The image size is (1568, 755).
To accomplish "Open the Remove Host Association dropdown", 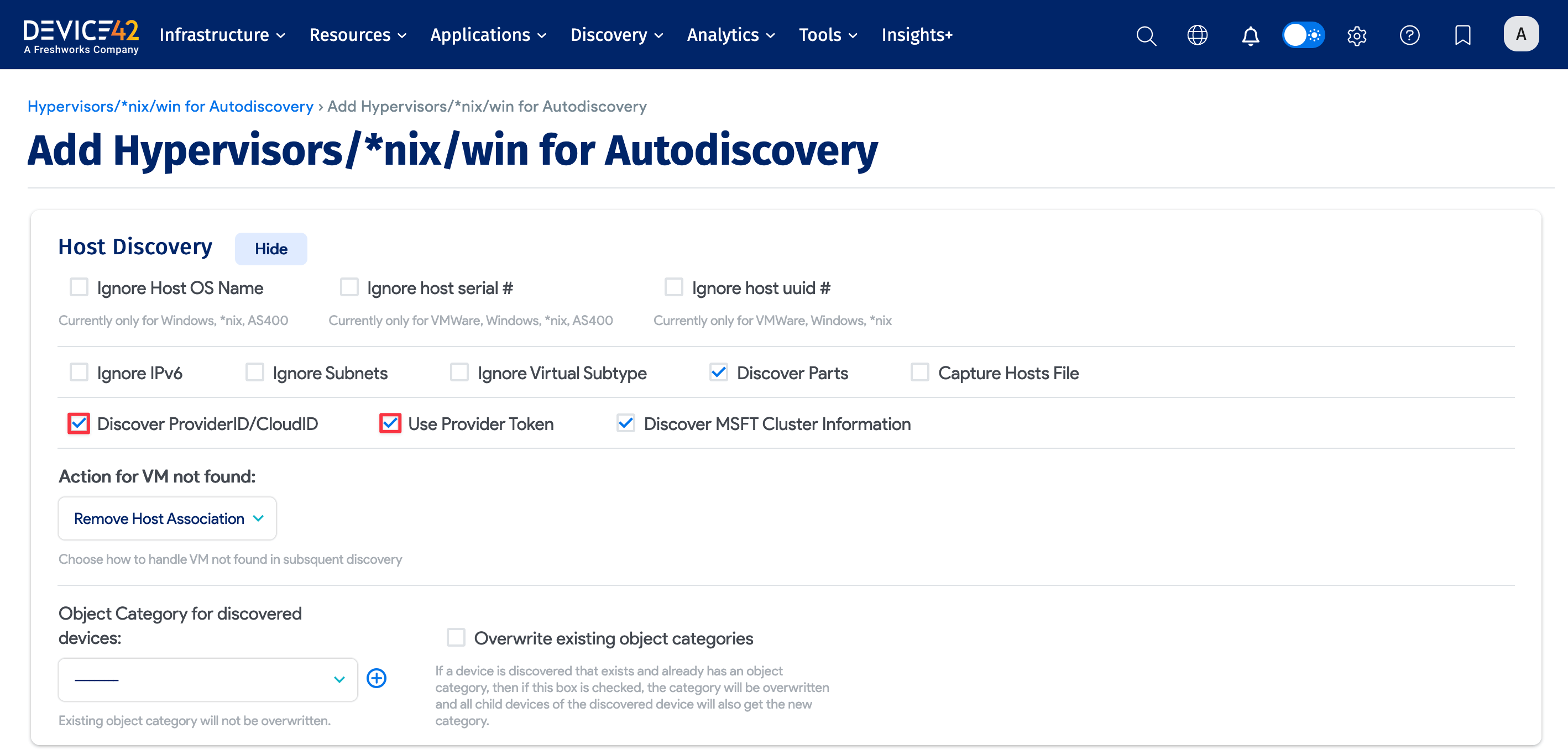I will pyautogui.click(x=166, y=518).
